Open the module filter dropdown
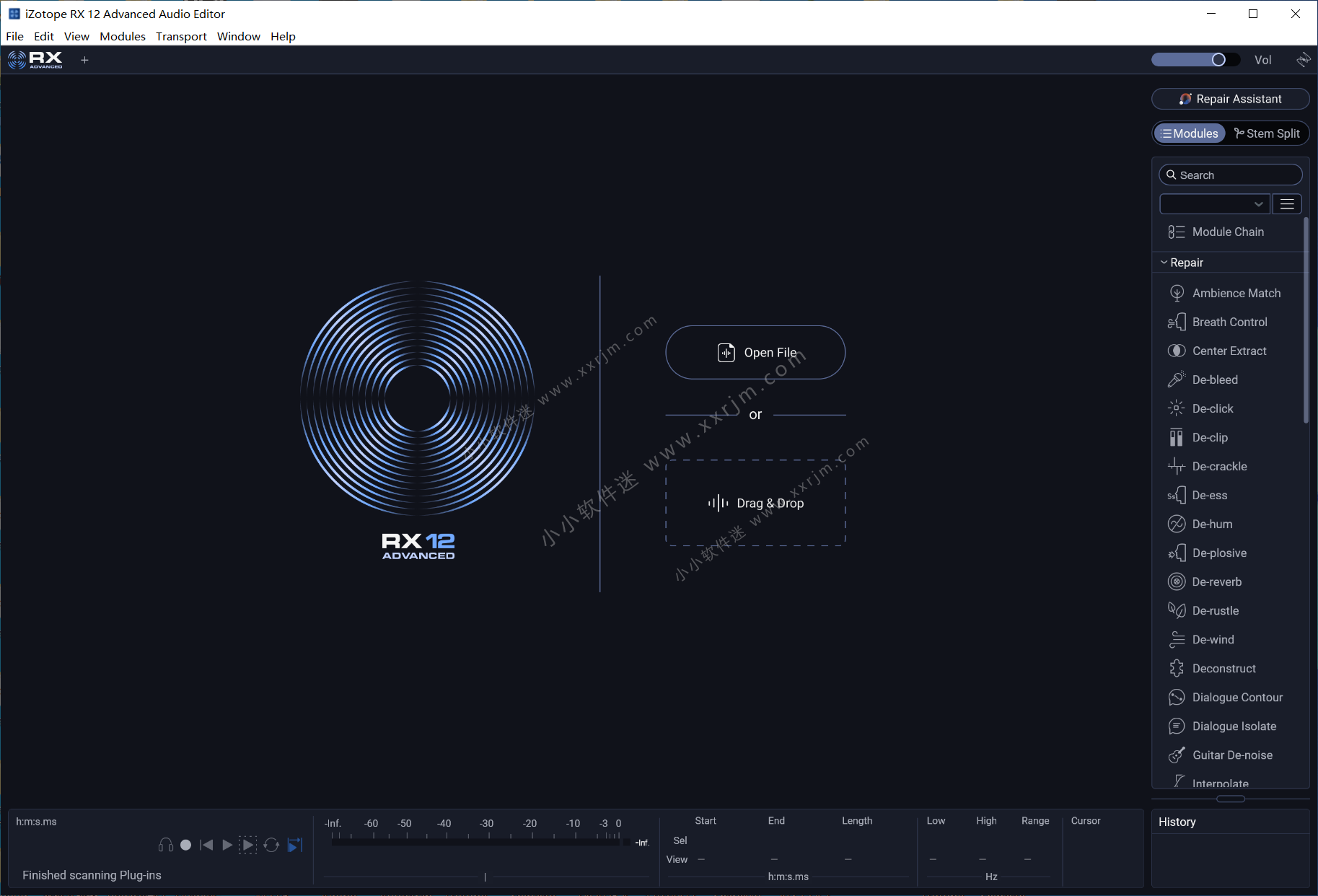Image resolution: width=1318 pixels, height=896 pixels. 1214,204
